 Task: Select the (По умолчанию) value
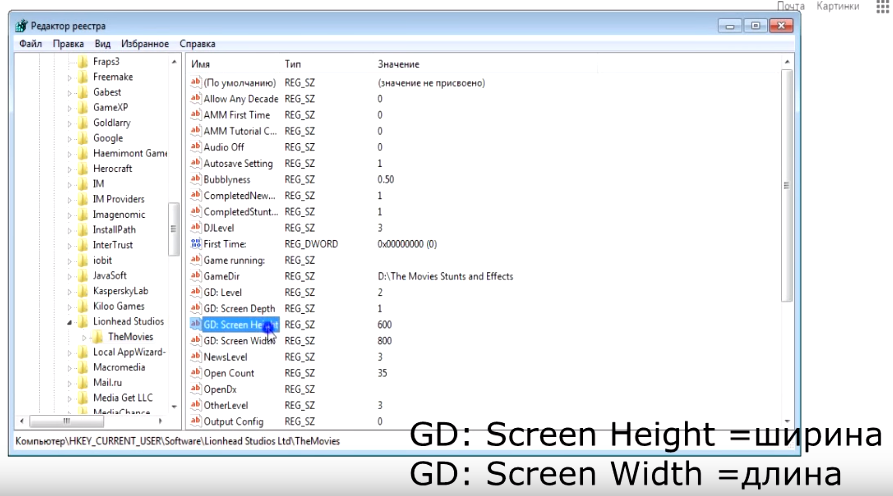(239, 83)
